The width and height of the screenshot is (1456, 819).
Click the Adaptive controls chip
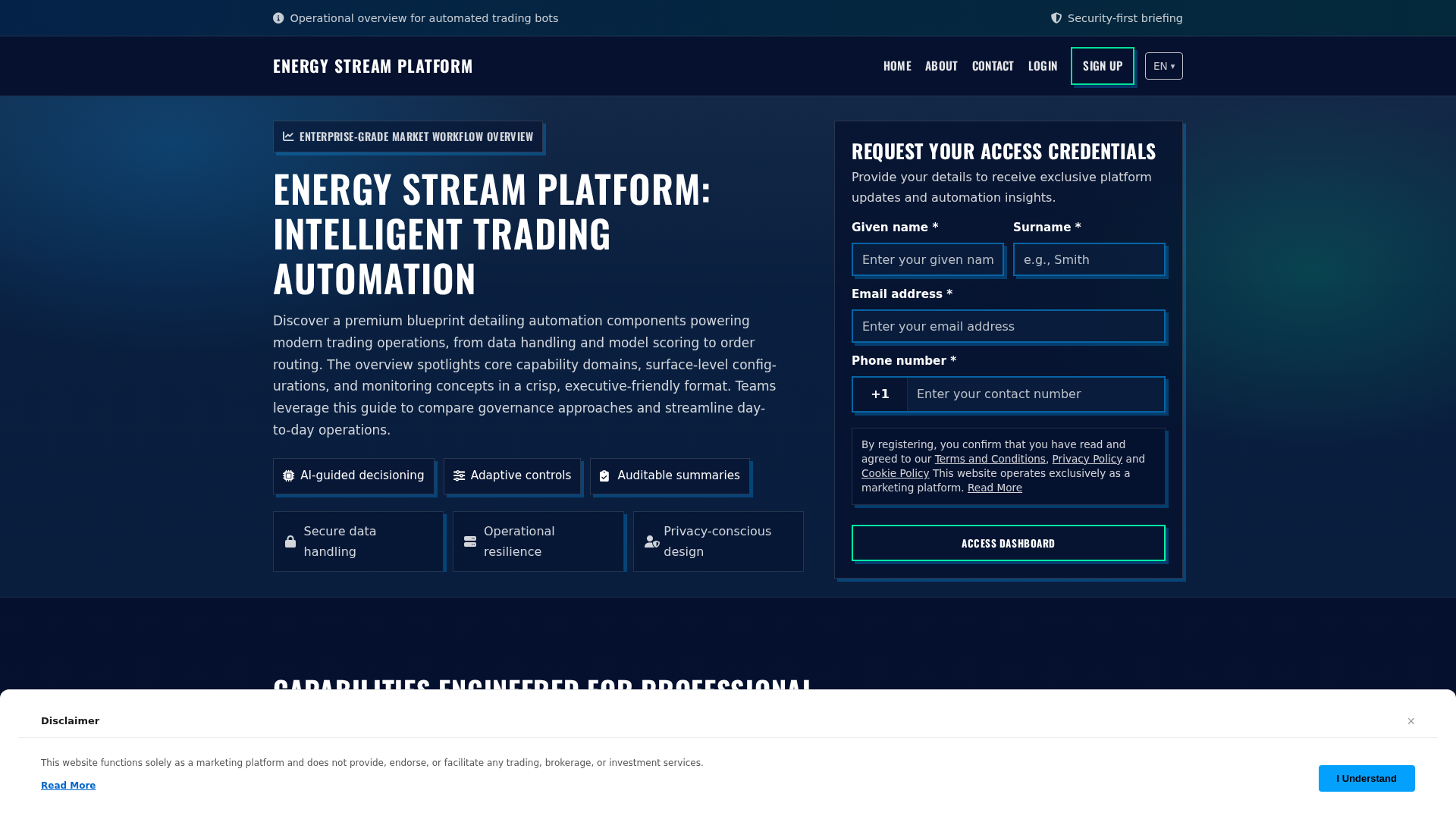point(512,476)
